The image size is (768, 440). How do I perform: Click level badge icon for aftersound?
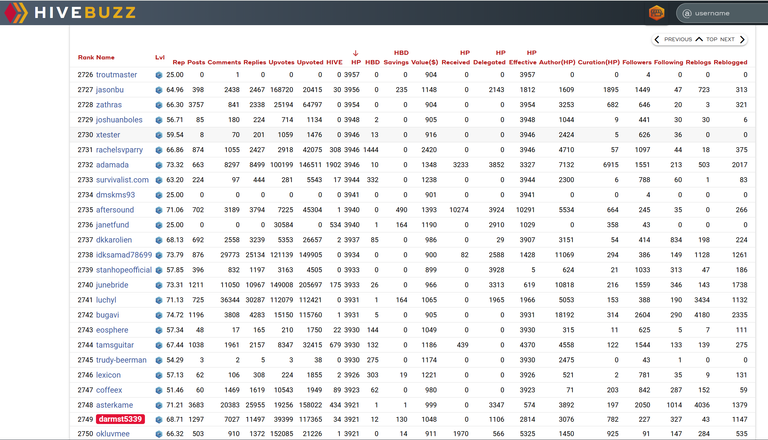tap(159, 210)
